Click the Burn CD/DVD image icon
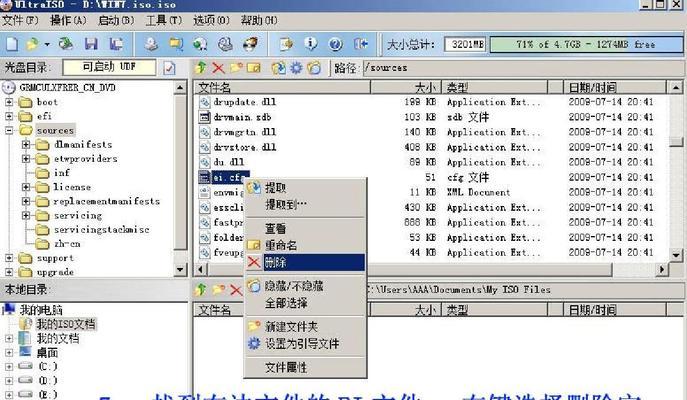The image size is (687, 400). (251, 44)
